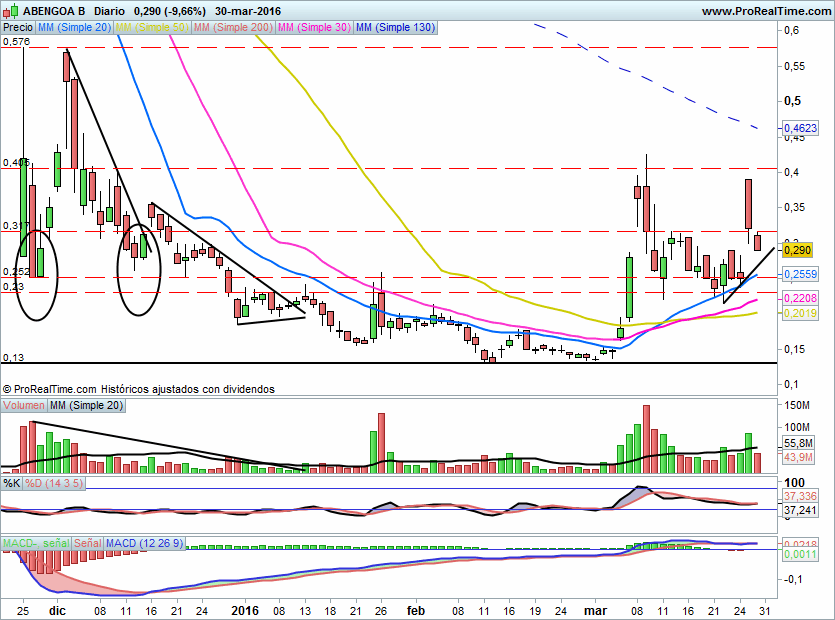Image resolution: width=835 pixels, height=620 pixels.
Task: Select the MM (Simple 20) price legend
Action: pyautogui.click(x=75, y=27)
